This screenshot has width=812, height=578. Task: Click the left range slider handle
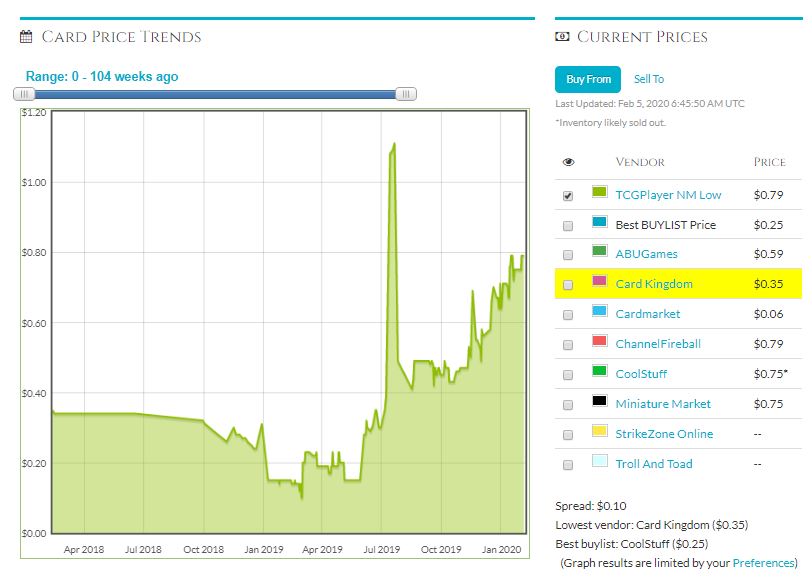pyautogui.click(x=24, y=94)
